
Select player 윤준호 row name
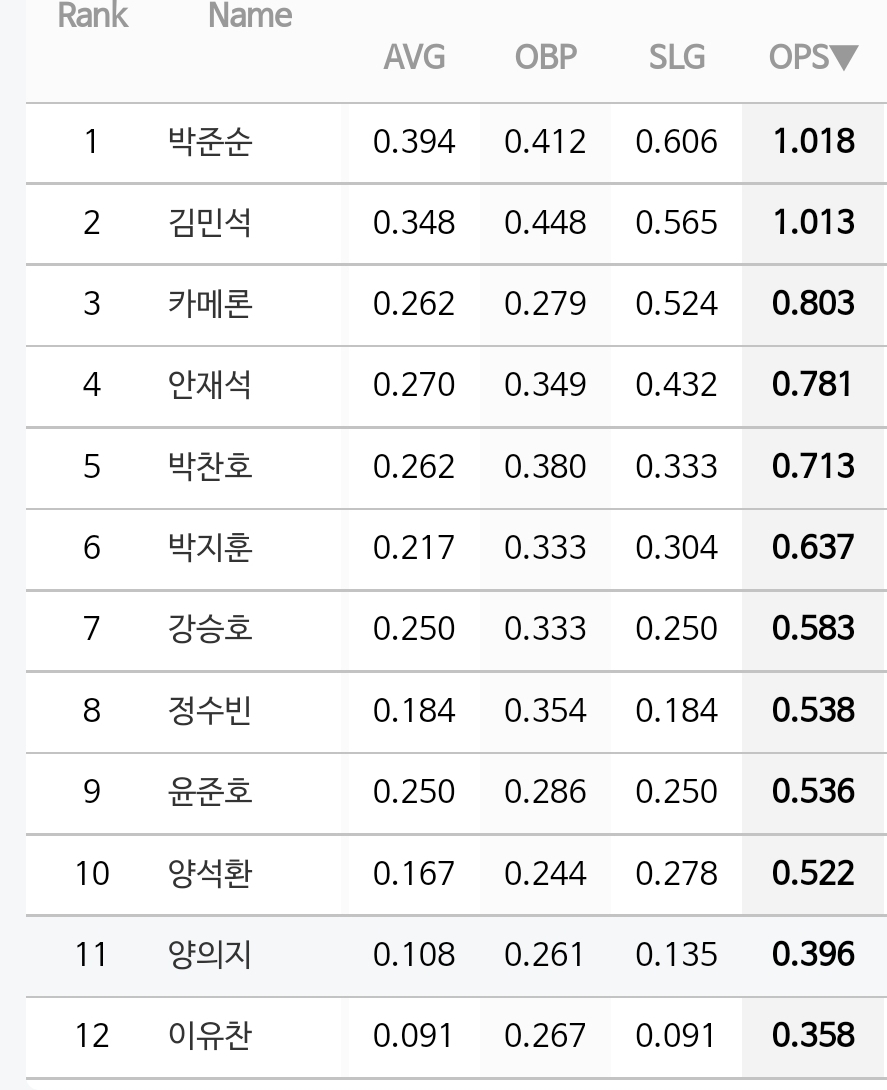210,792
